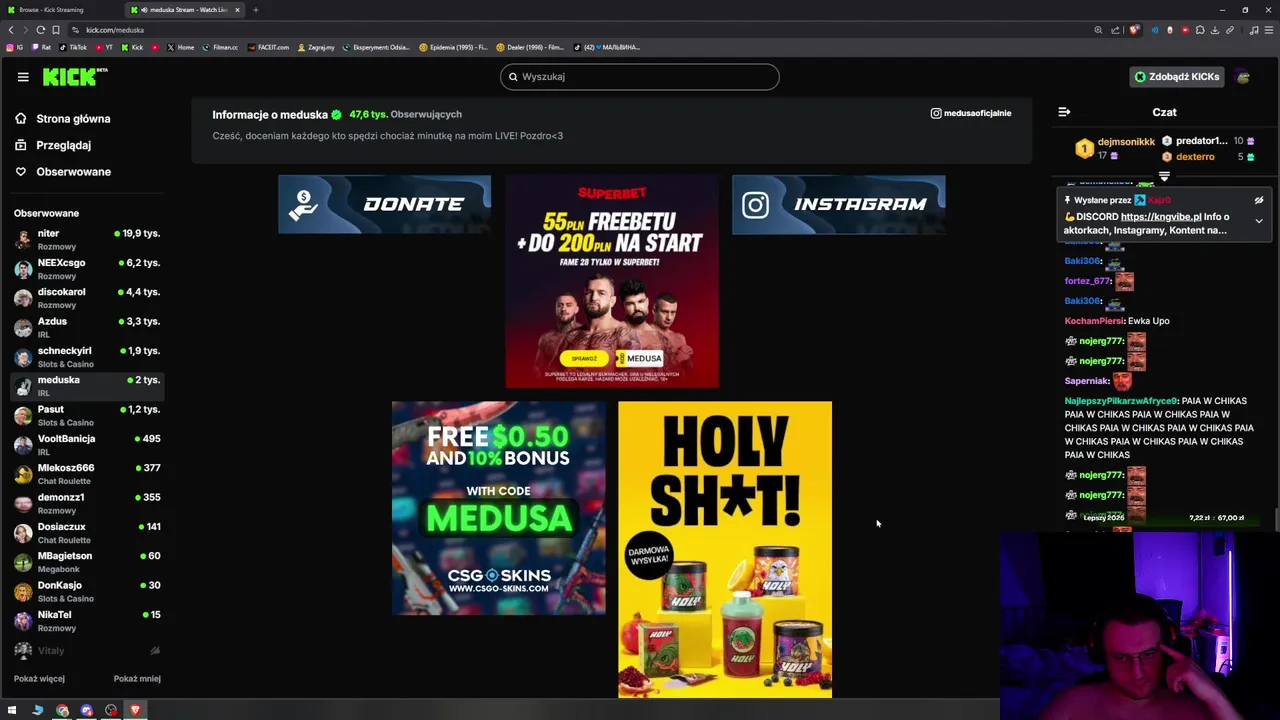Switch to Browse - Kick Streaming tab
The width and height of the screenshot is (1280, 720).
pos(60,10)
